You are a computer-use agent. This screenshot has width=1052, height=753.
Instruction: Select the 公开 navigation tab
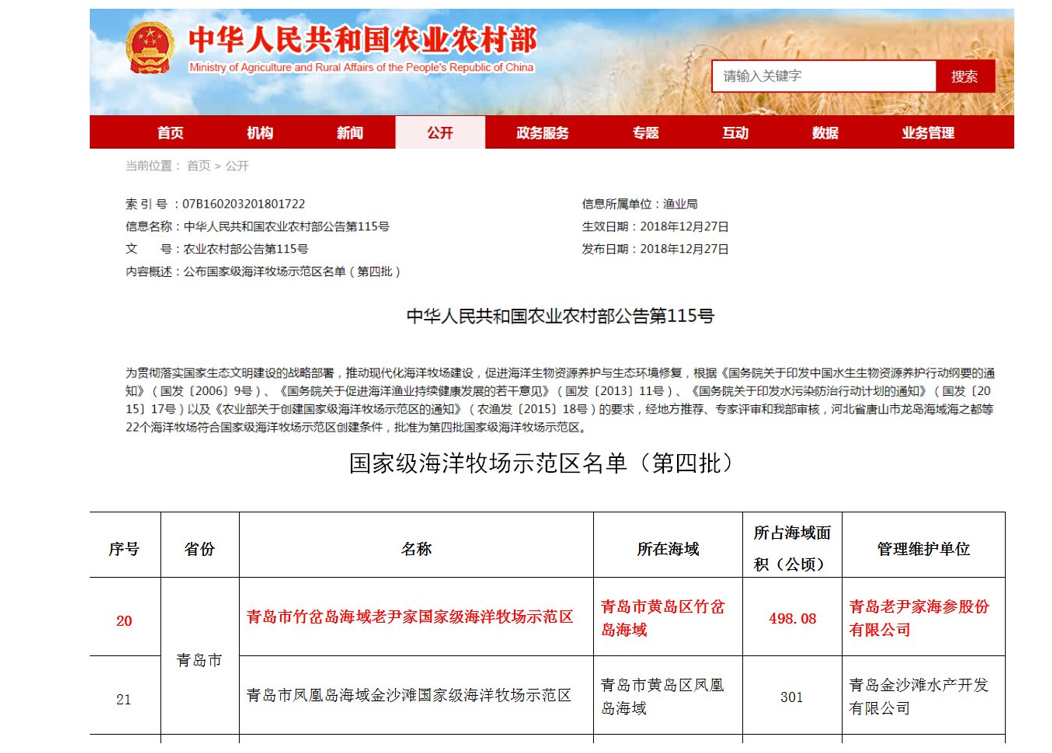(440, 132)
